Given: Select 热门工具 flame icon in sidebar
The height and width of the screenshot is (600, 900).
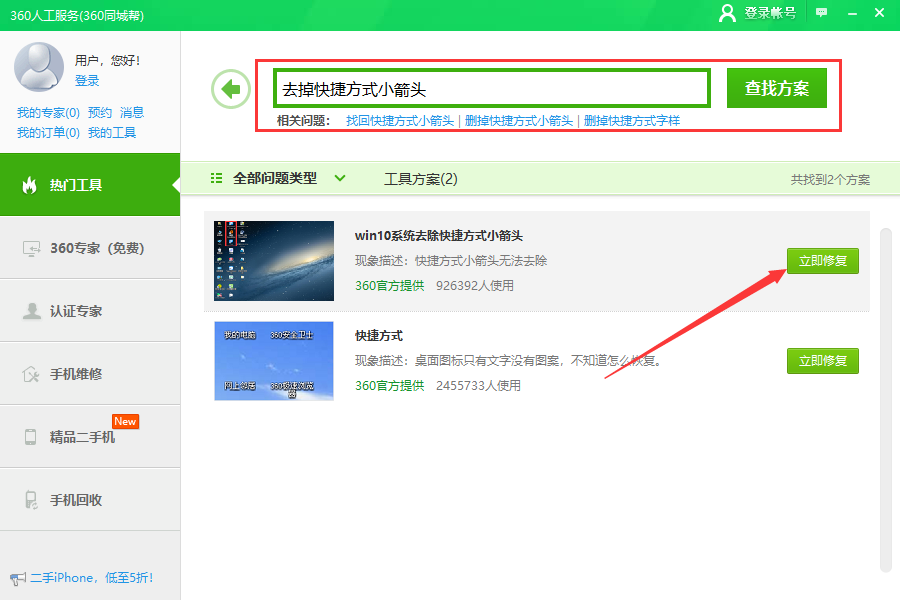Looking at the screenshot, I should 30,185.
